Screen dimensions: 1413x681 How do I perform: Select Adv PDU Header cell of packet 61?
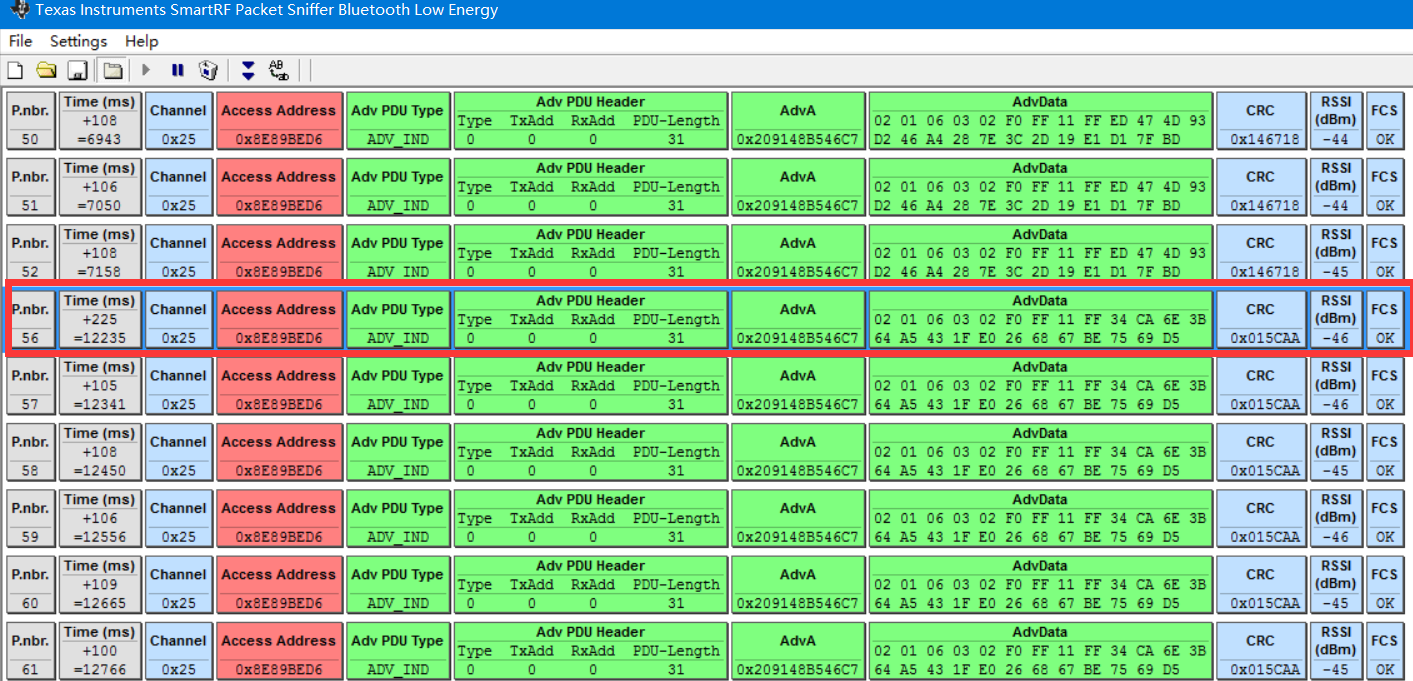(591, 651)
